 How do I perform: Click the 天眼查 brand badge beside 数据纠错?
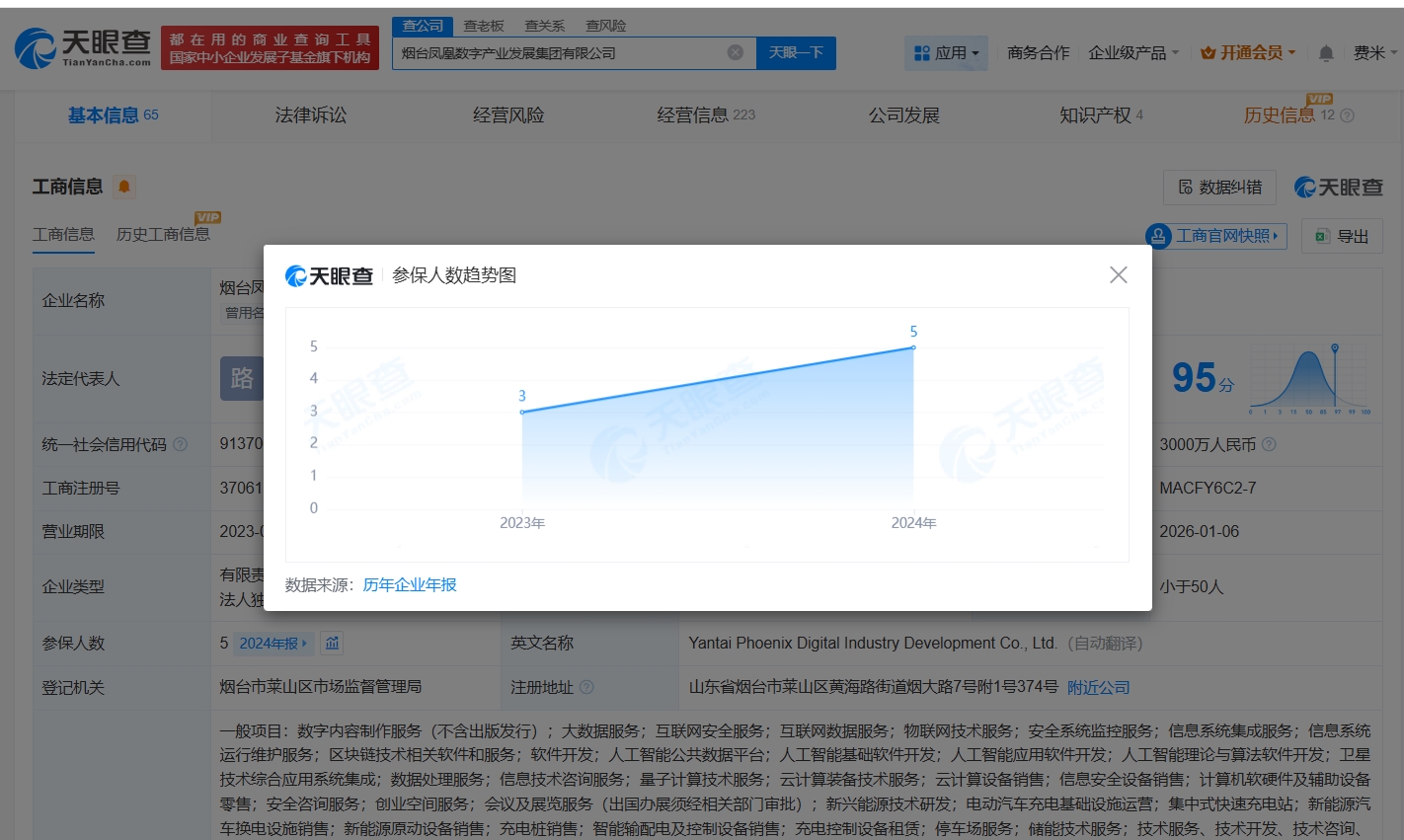[x=1338, y=187]
